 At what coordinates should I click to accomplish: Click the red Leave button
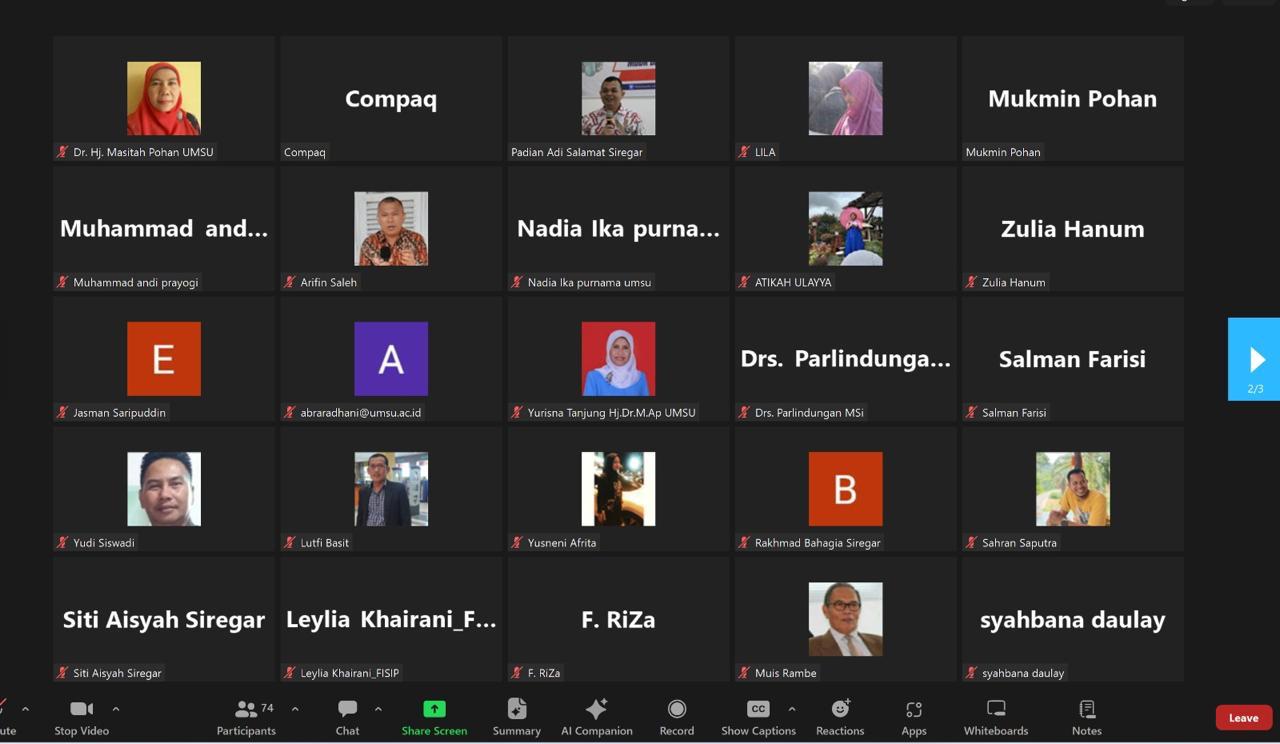tap(1243, 718)
